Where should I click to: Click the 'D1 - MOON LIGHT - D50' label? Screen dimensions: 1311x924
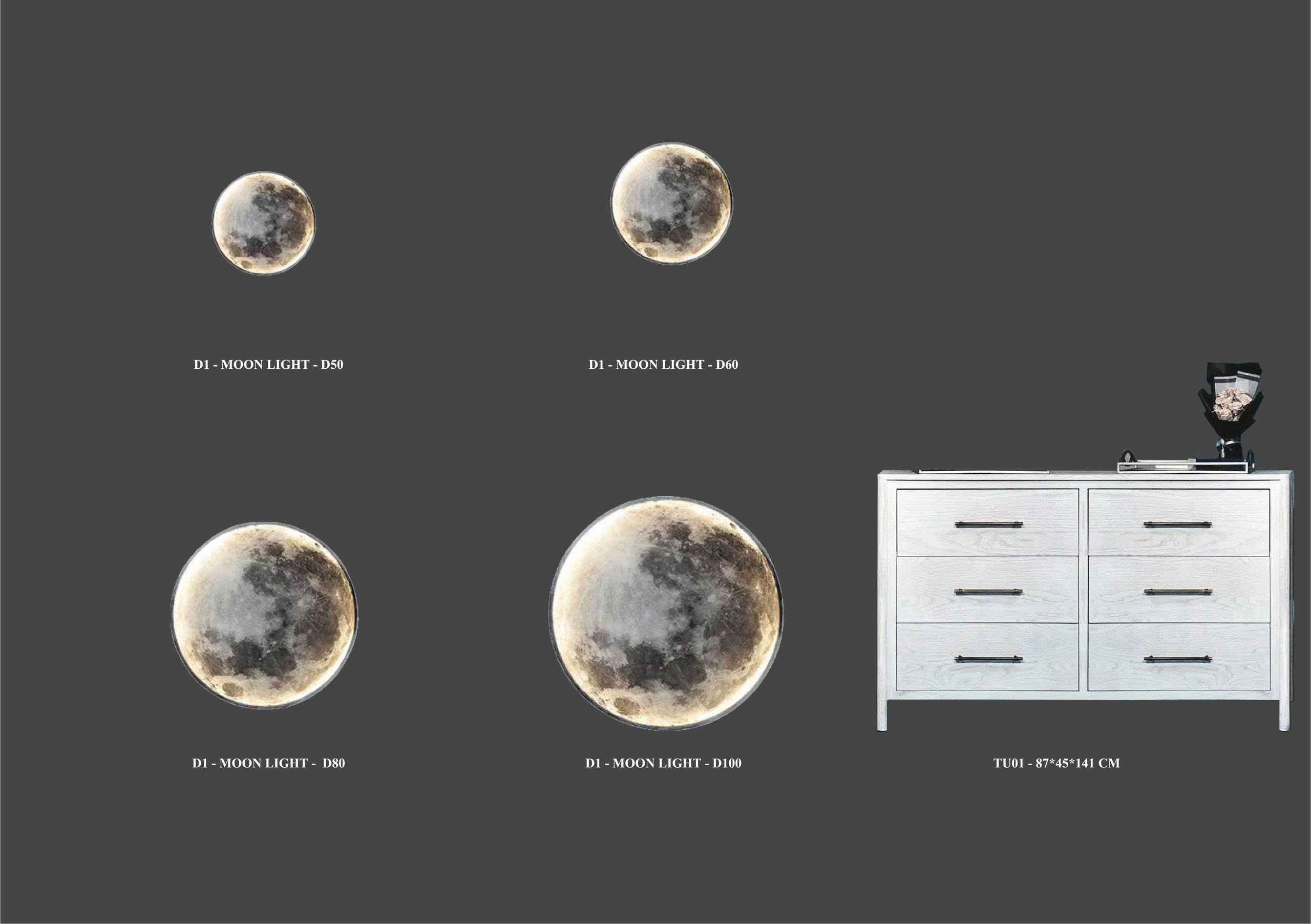(x=268, y=365)
